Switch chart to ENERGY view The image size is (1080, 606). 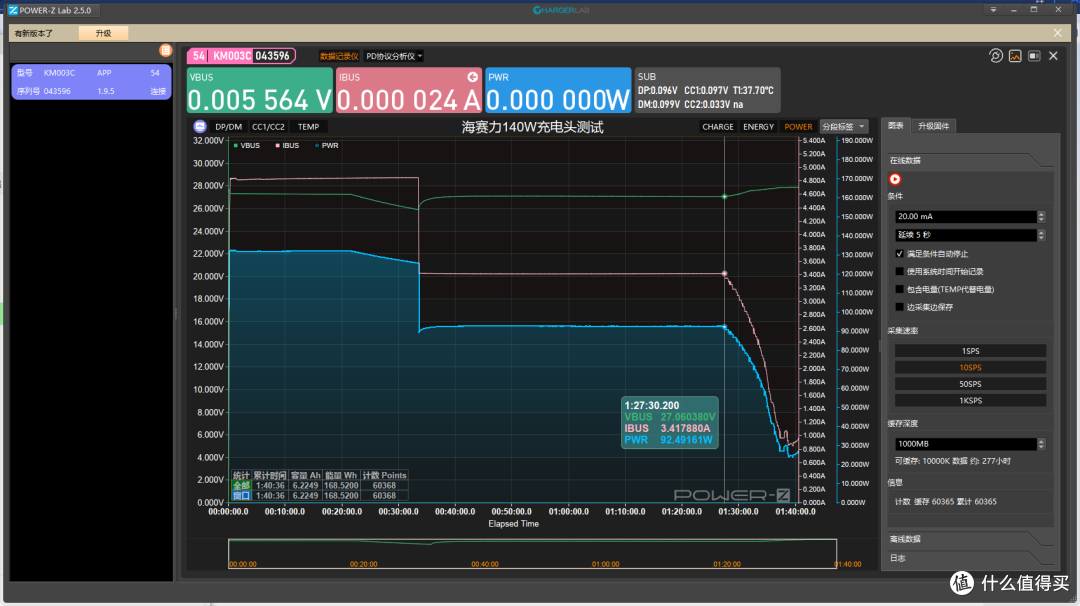[x=758, y=127]
